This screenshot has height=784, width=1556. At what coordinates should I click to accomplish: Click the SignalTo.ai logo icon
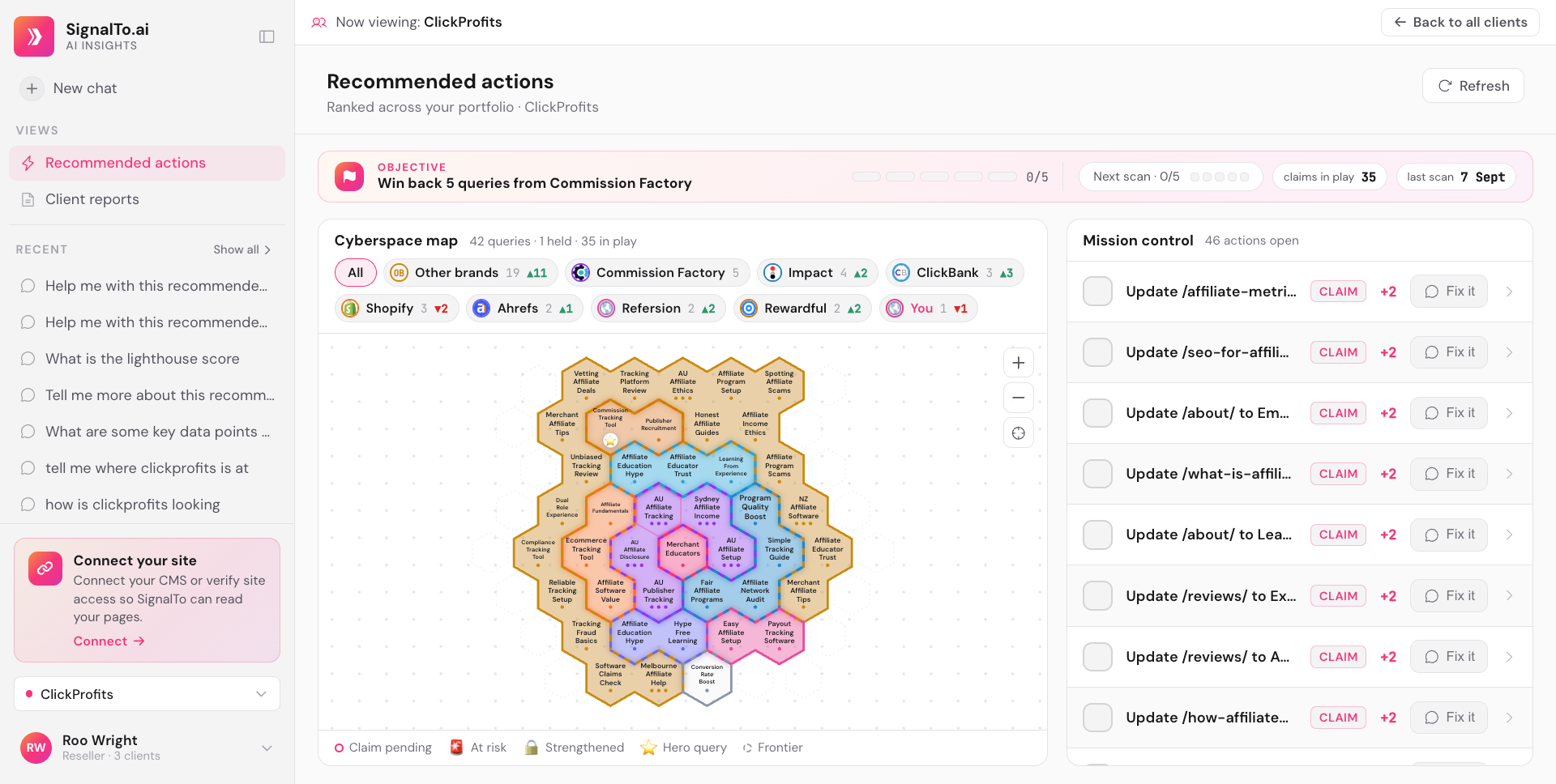34,36
